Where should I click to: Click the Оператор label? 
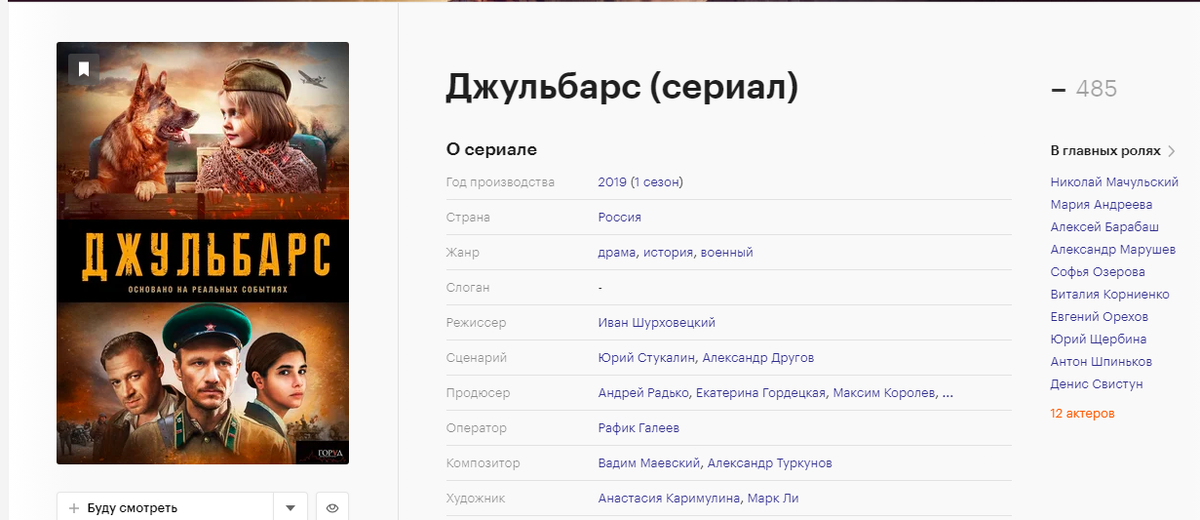(x=476, y=428)
